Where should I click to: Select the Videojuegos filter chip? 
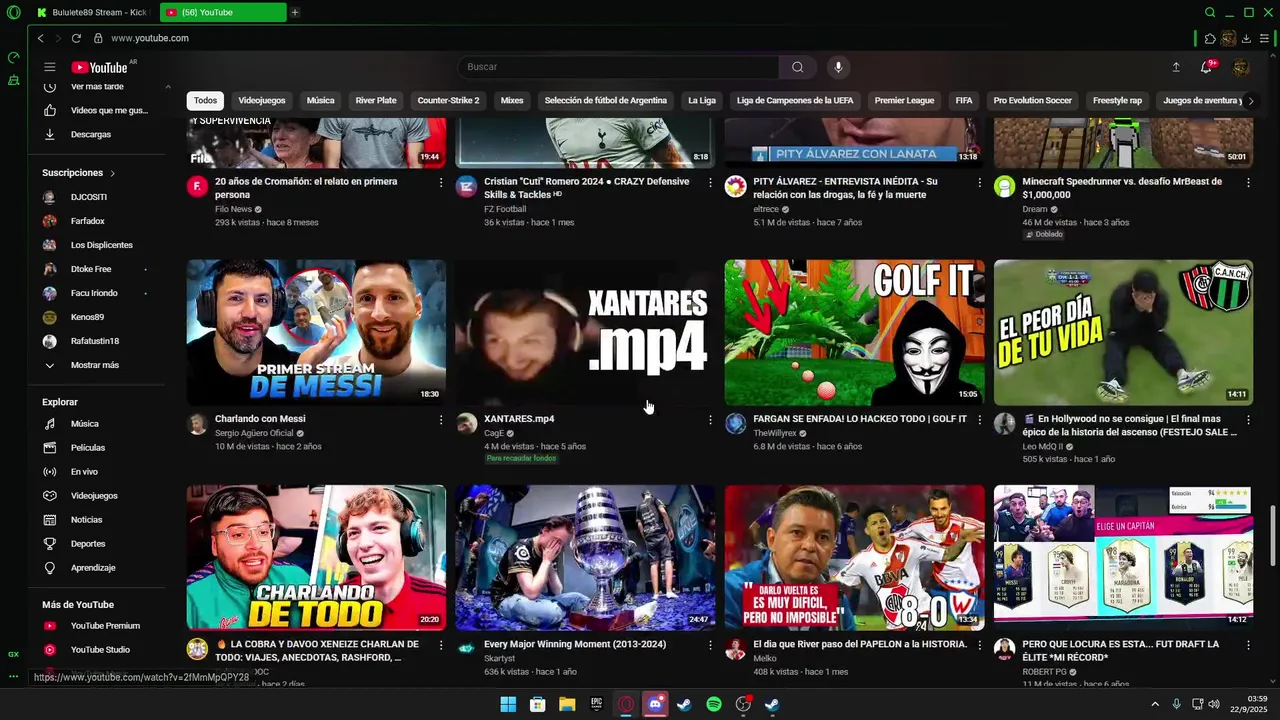click(262, 100)
